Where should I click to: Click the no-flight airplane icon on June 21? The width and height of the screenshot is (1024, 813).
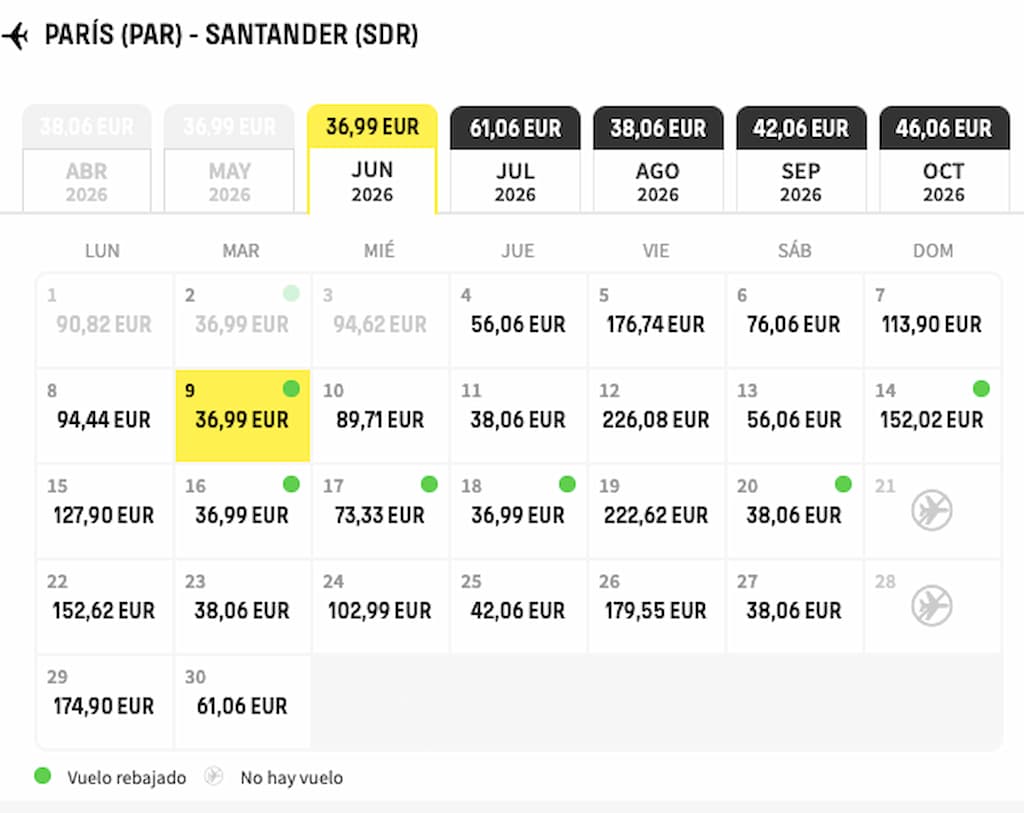coord(932,510)
